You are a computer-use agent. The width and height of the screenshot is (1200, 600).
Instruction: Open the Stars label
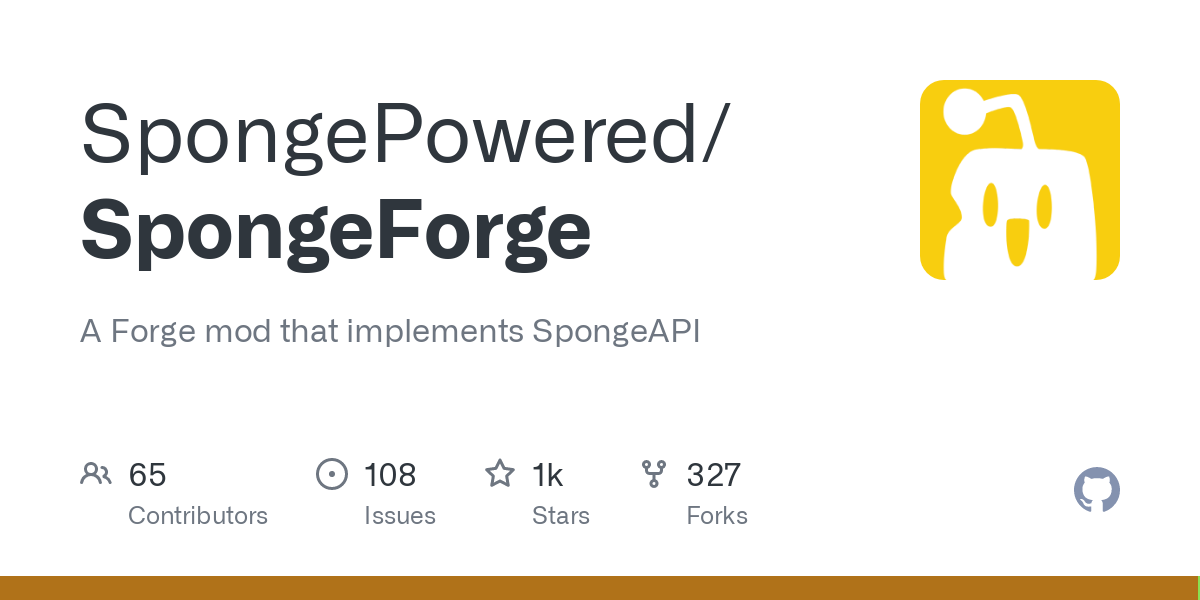(561, 516)
